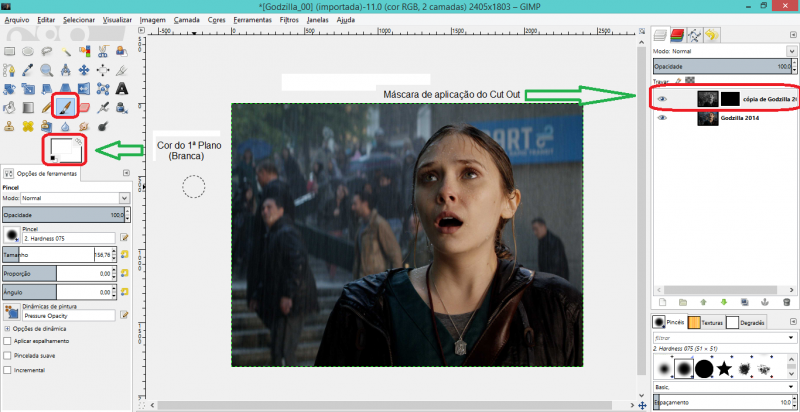This screenshot has width=800, height=412.
Task: Choose the Rectangle Select tool
Action: (x=10, y=52)
